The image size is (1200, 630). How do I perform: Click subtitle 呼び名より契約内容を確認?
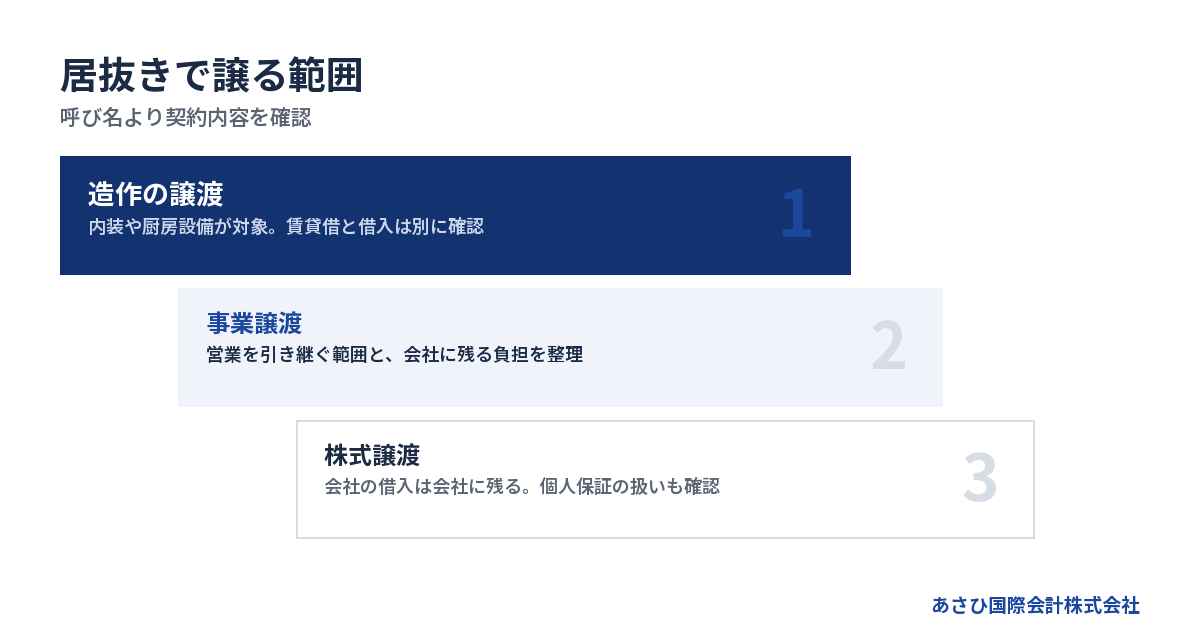click(186, 118)
